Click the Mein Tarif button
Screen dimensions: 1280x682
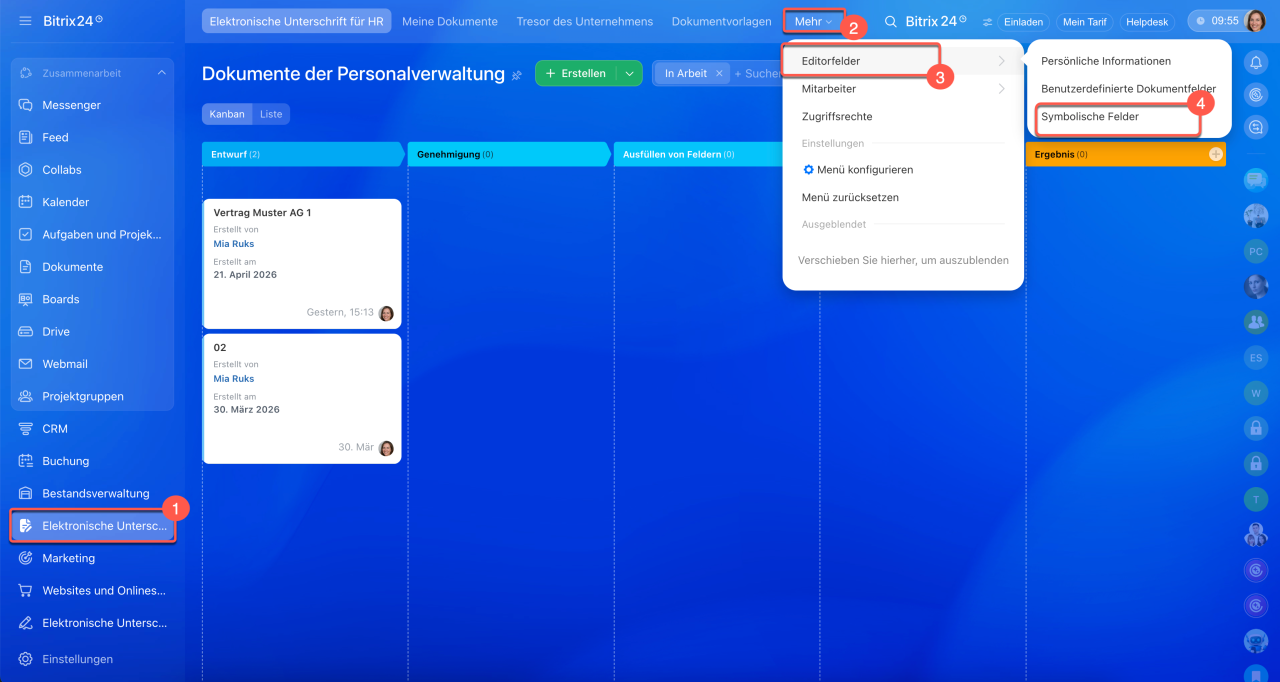[x=1085, y=22]
